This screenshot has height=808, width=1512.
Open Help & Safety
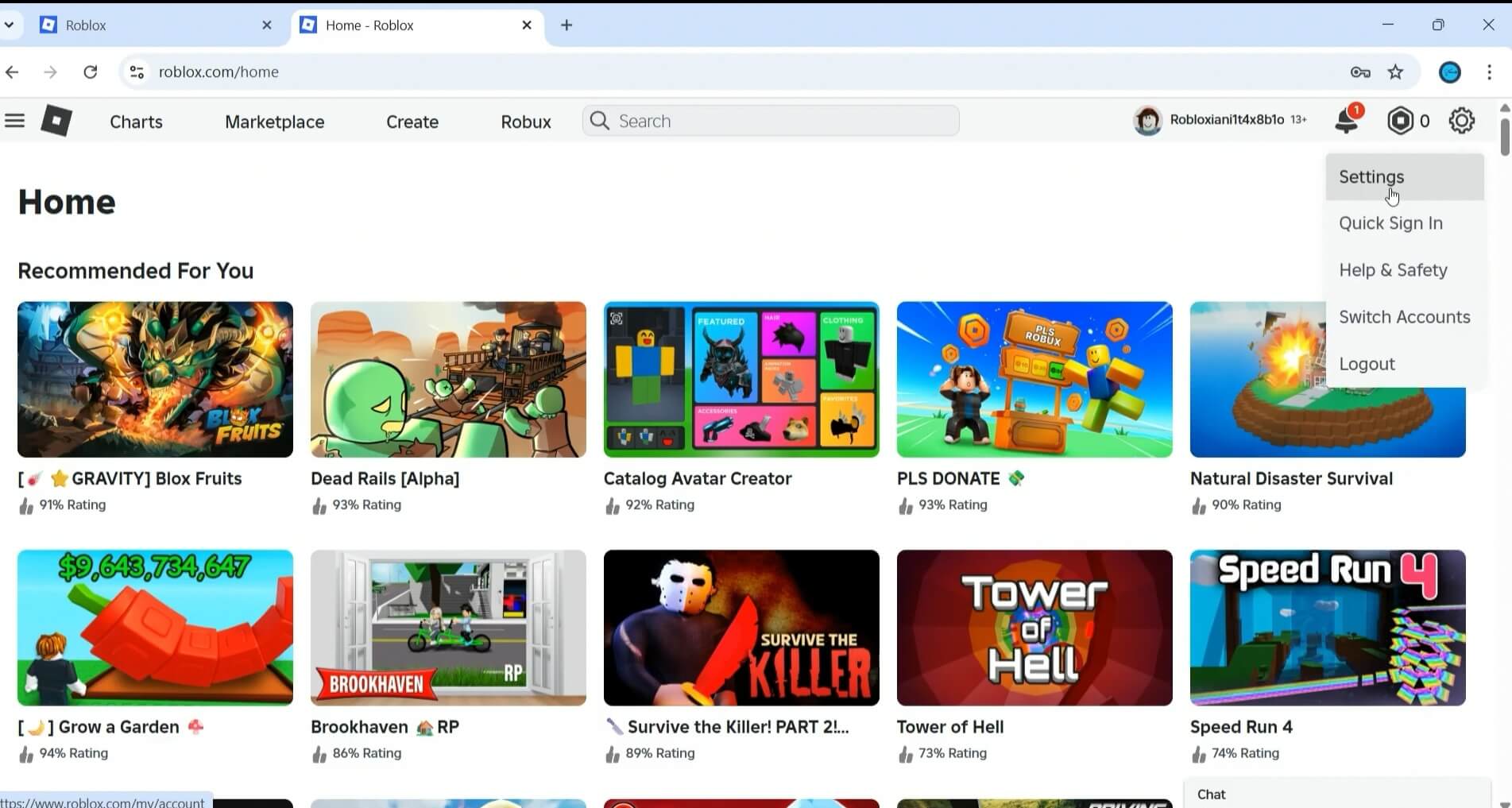1405,270
